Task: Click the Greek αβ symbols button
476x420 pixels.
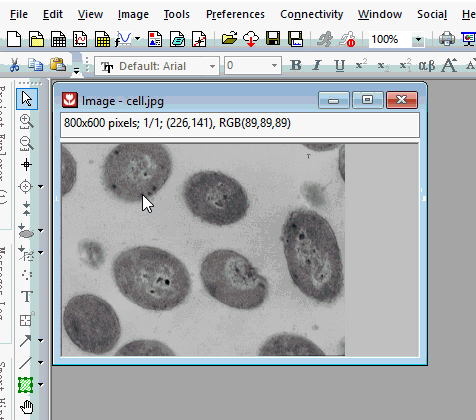Action: pos(427,66)
